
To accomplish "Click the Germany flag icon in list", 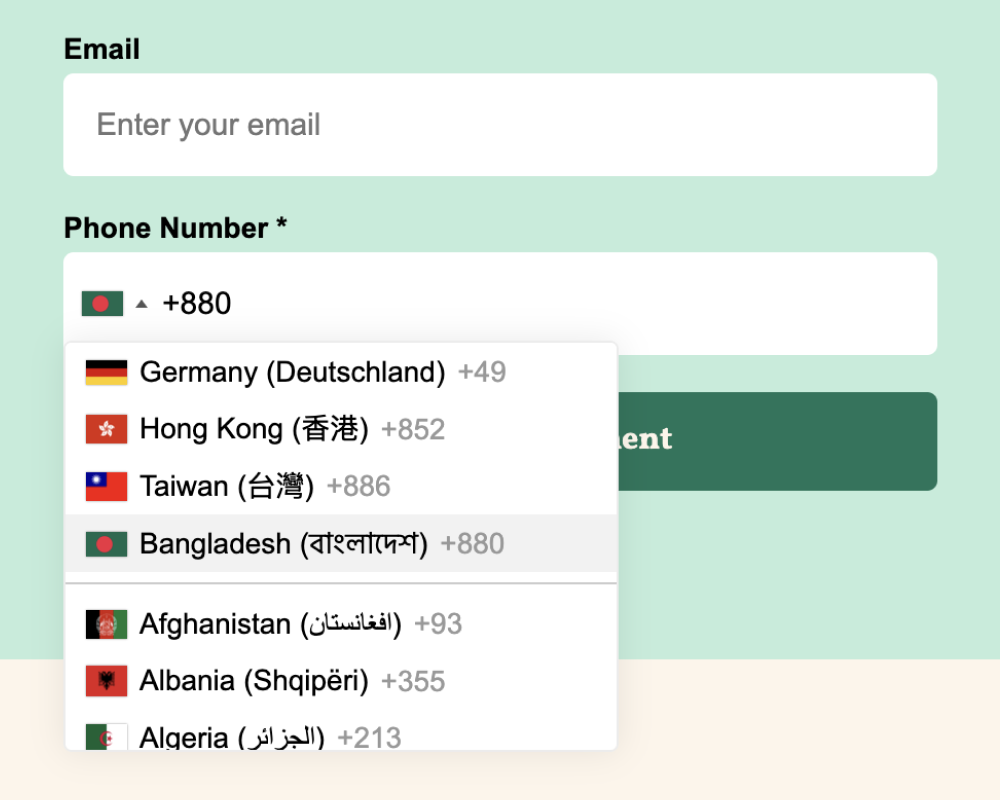I will (x=106, y=372).
